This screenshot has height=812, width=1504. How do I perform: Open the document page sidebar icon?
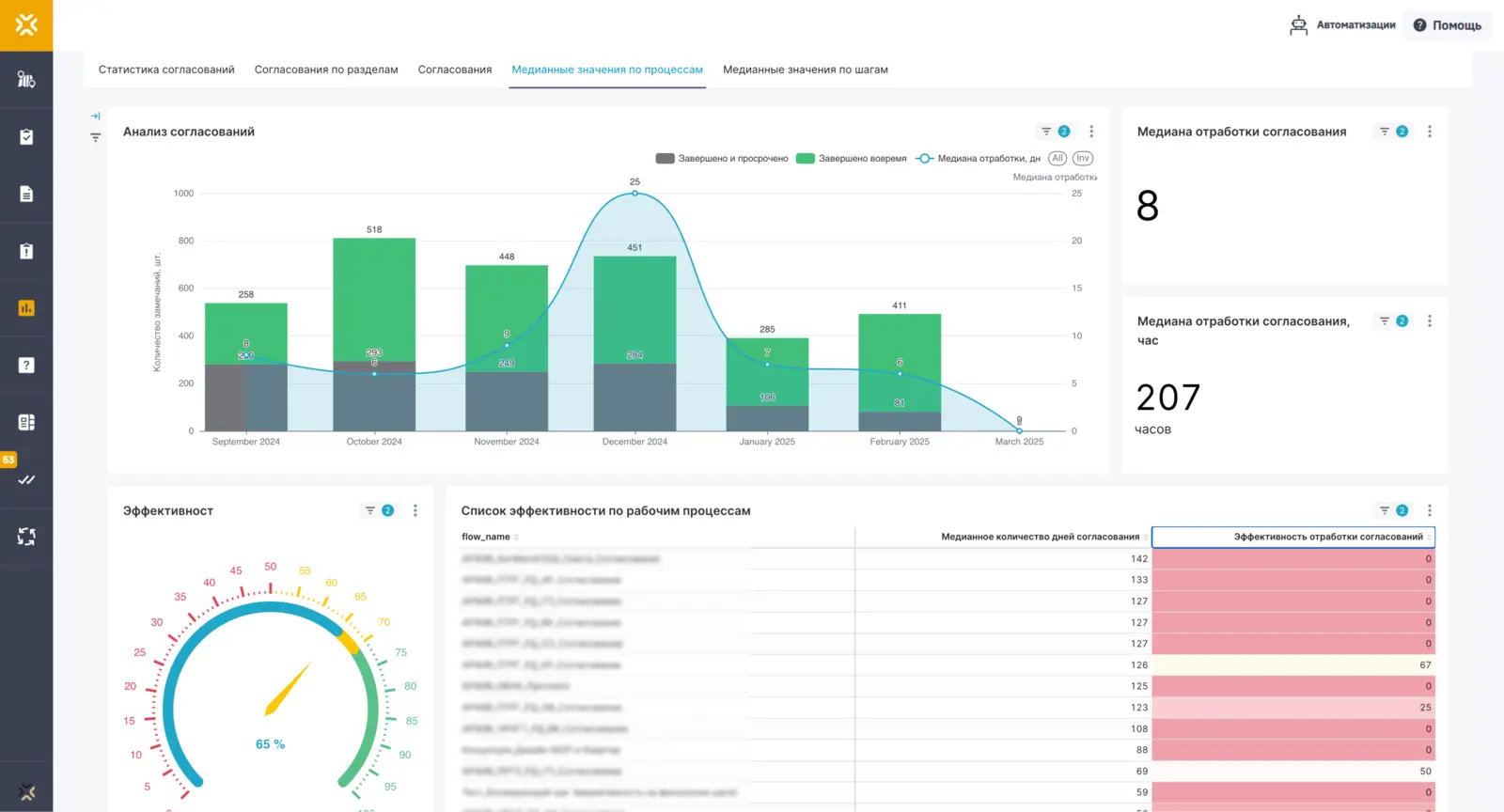[x=26, y=195]
